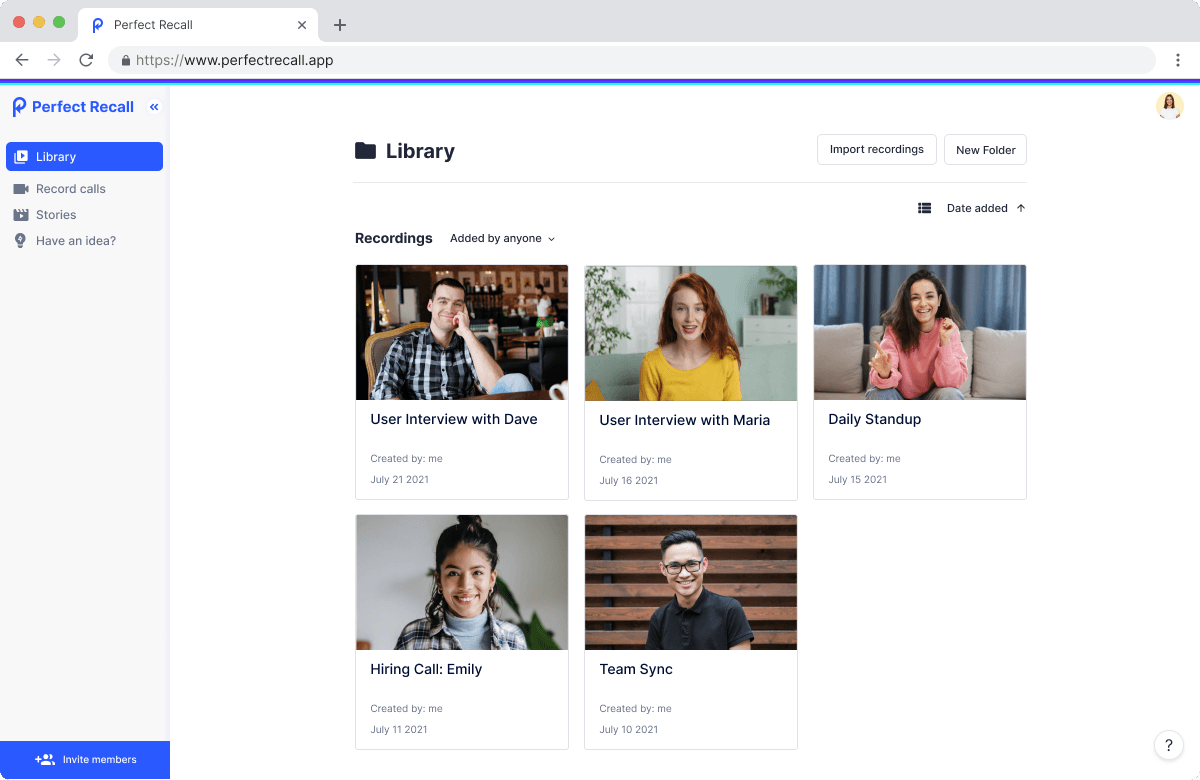Open the user profile avatar

coord(1169,106)
